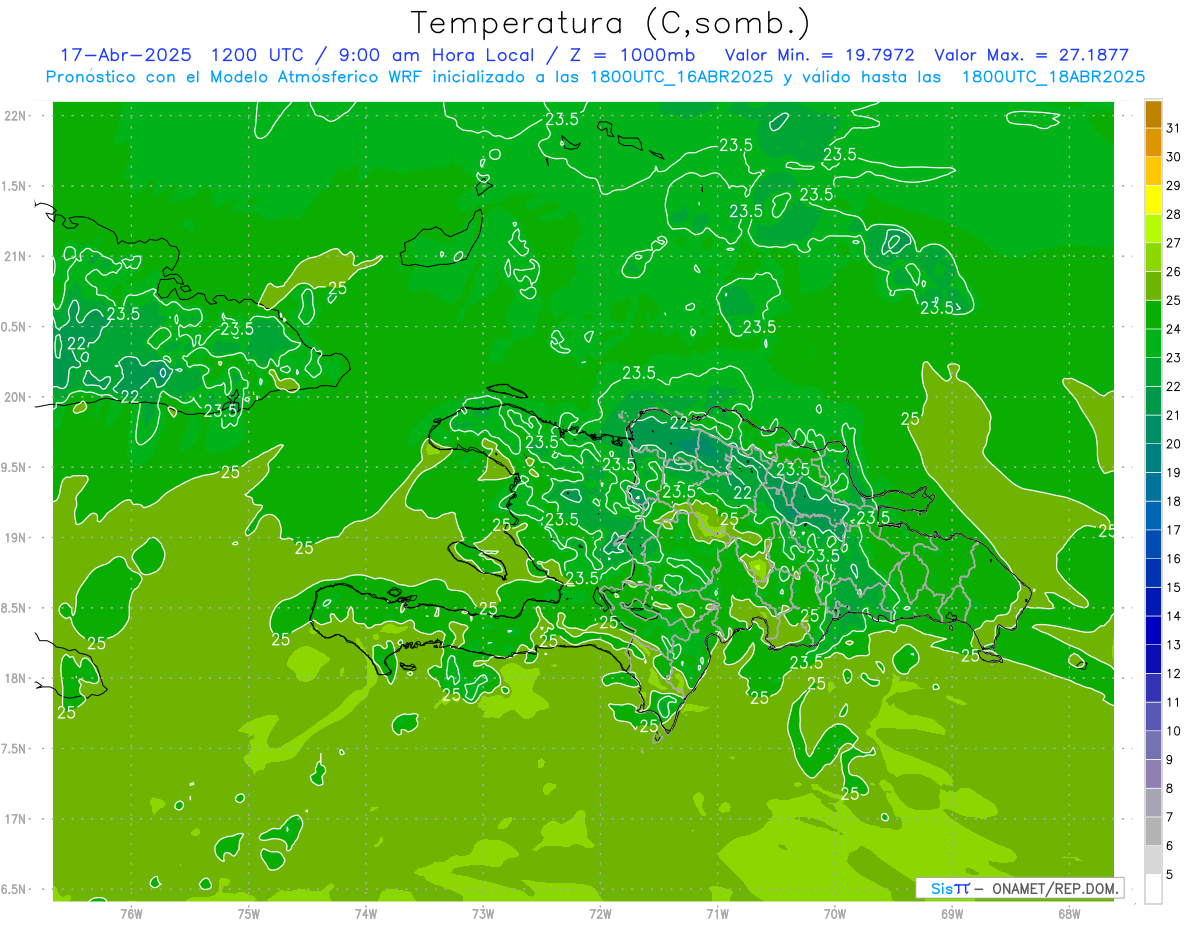Click the blue color bar segment between 15 and 16

coord(1153,573)
